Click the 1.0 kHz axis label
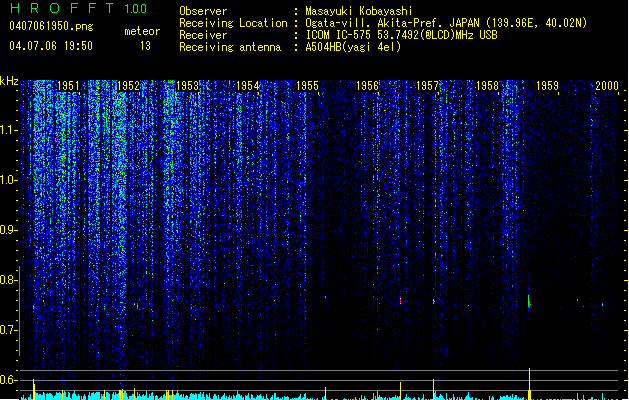The image size is (629, 400). tap(9, 180)
